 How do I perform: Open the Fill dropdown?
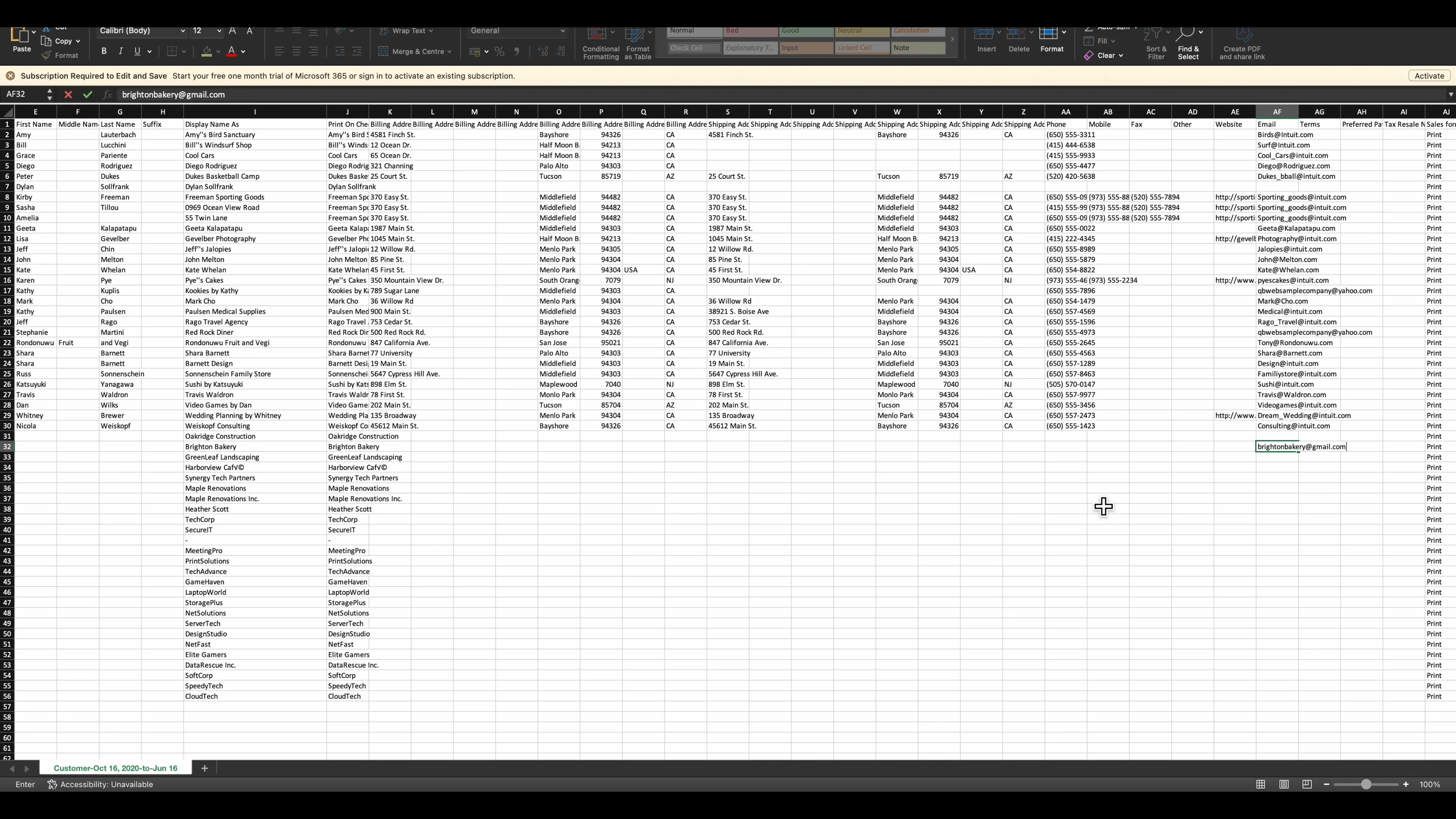[x=1099, y=41]
